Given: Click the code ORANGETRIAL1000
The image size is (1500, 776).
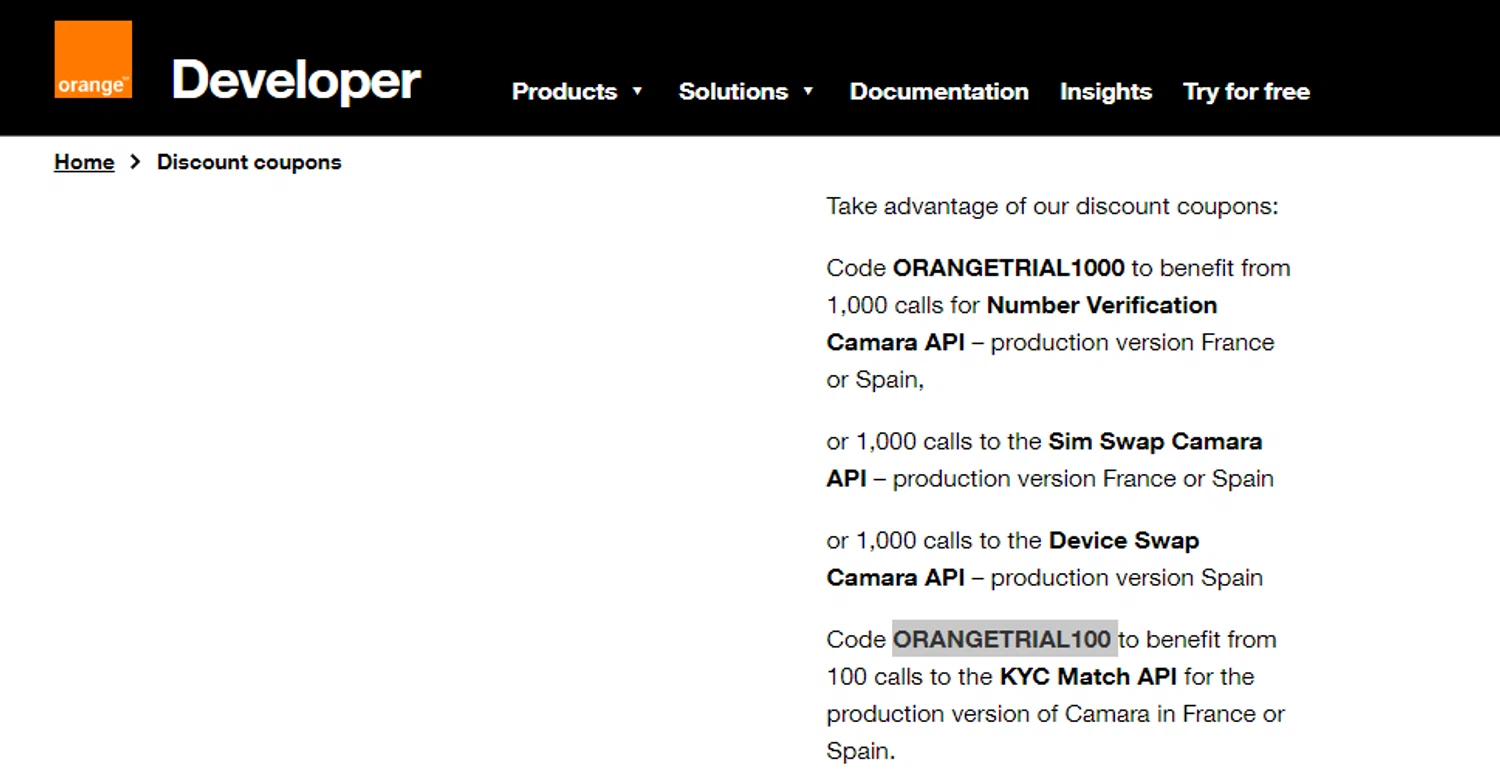Looking at the screenshot, I should tap(1008, 268).
